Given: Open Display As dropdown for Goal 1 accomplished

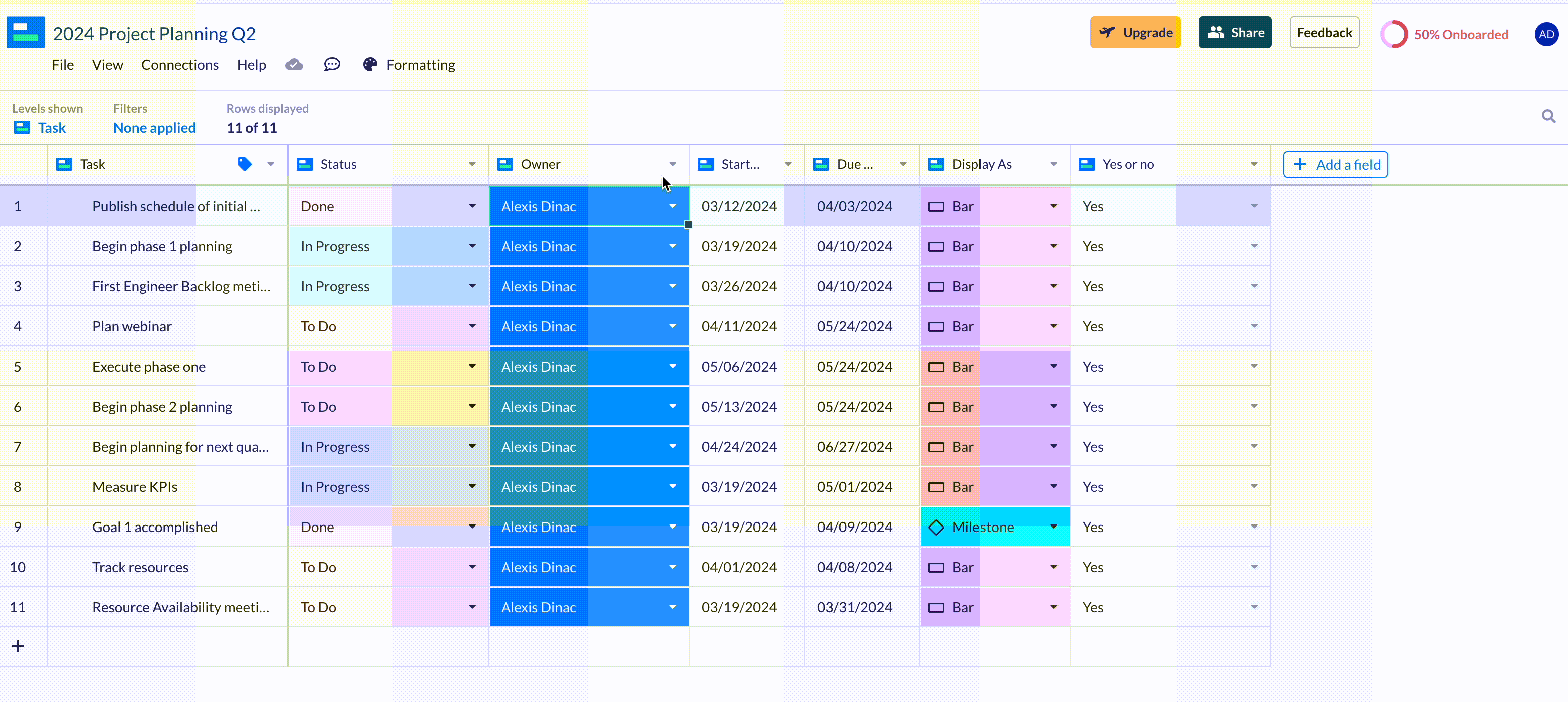Looking at the screenshot, I should [x=1053, y=528].
